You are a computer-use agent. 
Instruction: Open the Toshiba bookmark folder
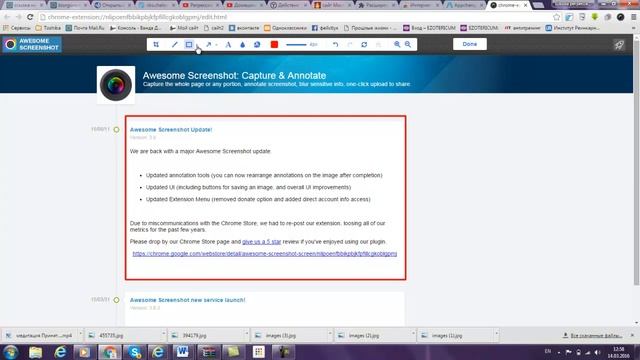[x=48, y=28]
